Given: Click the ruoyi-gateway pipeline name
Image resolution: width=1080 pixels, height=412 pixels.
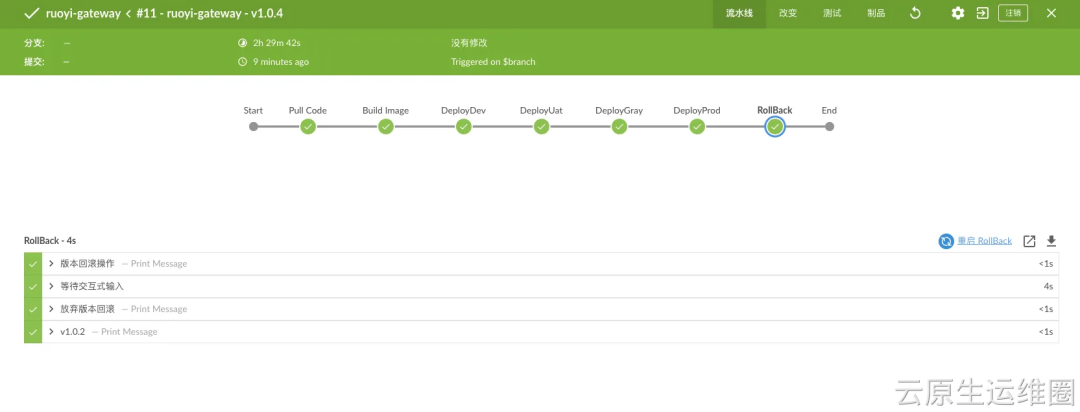Looking at the screenshot, I should point(83,13).
